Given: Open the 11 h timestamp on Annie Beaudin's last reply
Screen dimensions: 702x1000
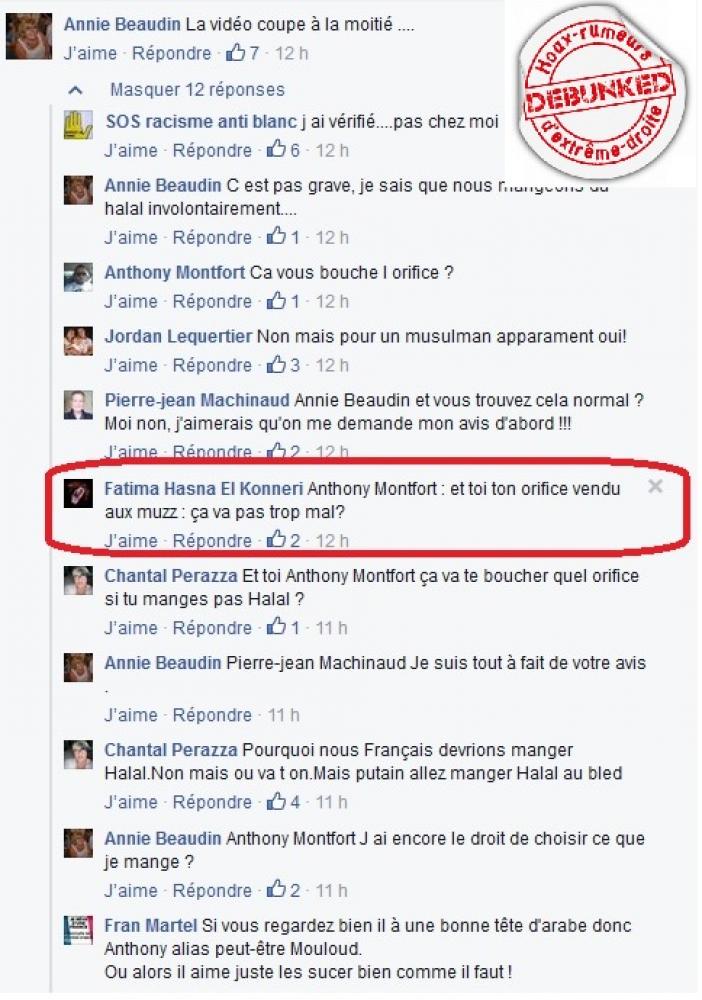Looking at the screenshot, I should tap(331, 890).
